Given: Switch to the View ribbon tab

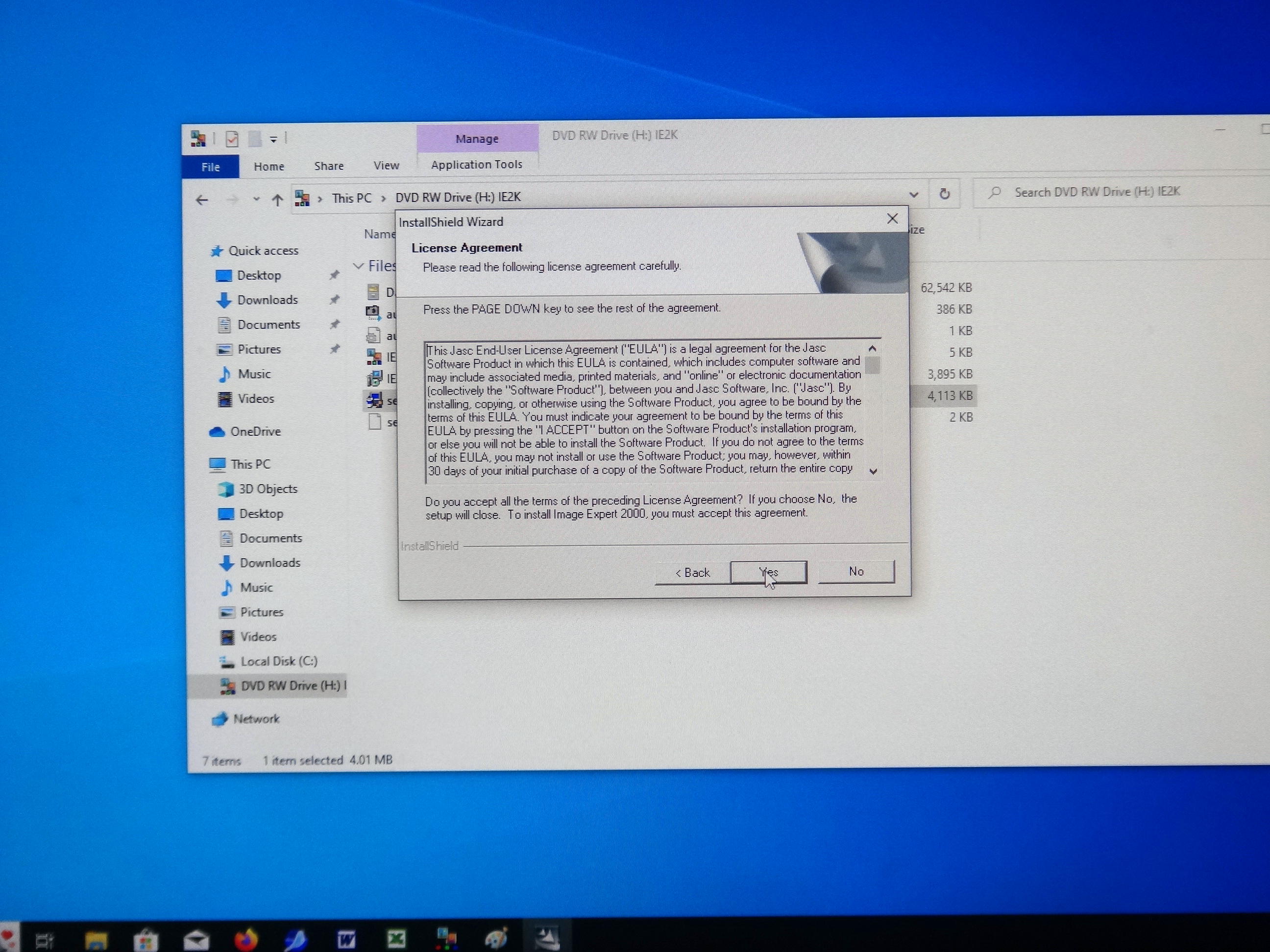Looking at the screenshot, I should pyautogui.click(x=387, y=165).
